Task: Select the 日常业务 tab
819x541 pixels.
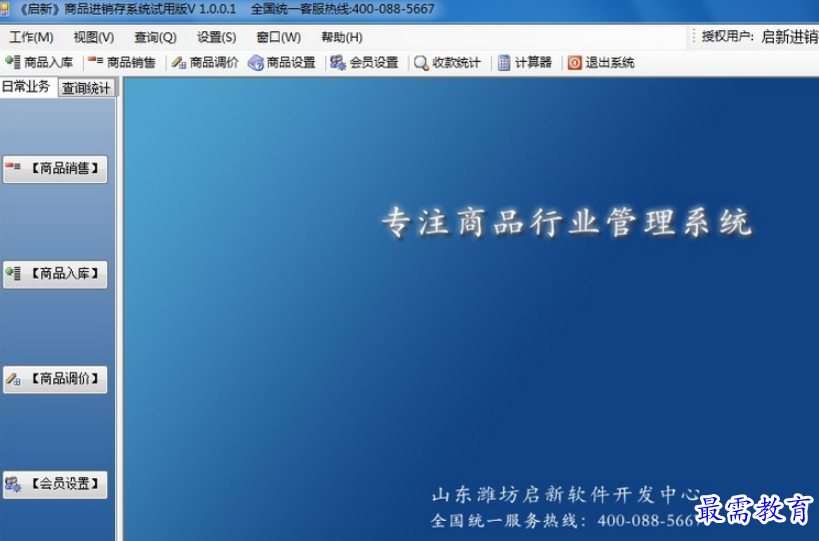Action: [27, 87]
